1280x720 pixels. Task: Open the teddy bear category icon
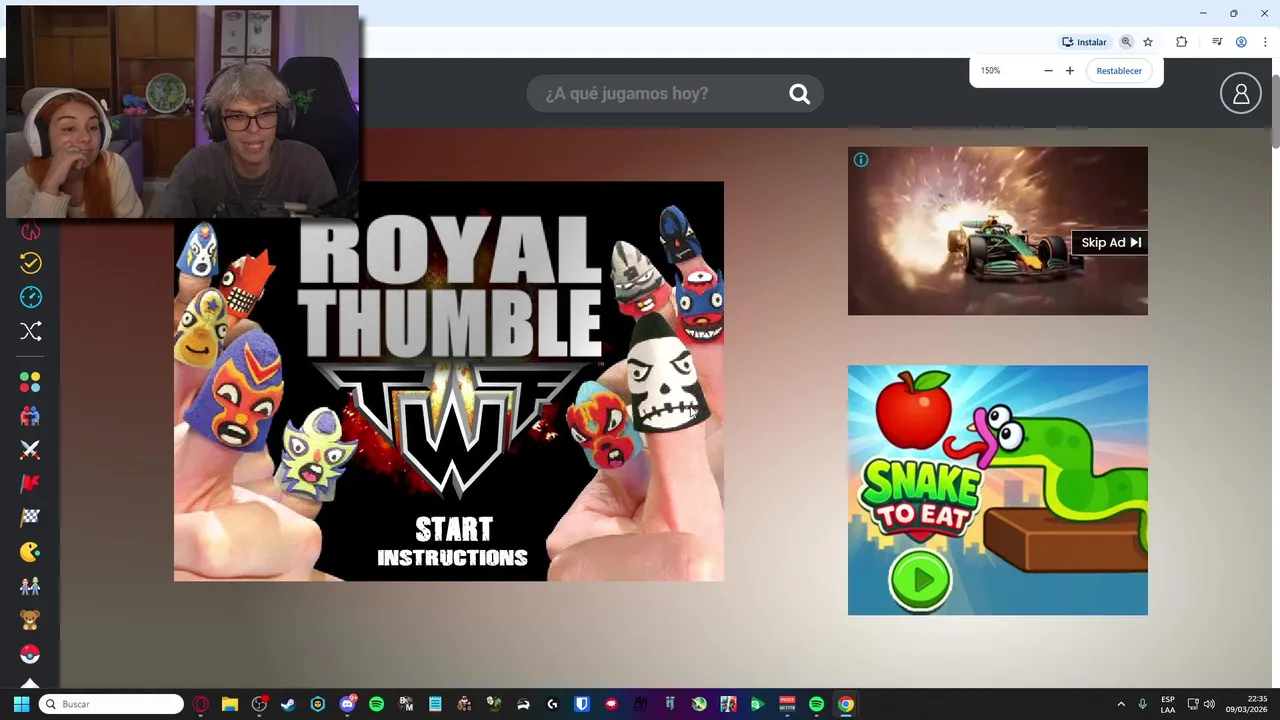tap(30, 620)
